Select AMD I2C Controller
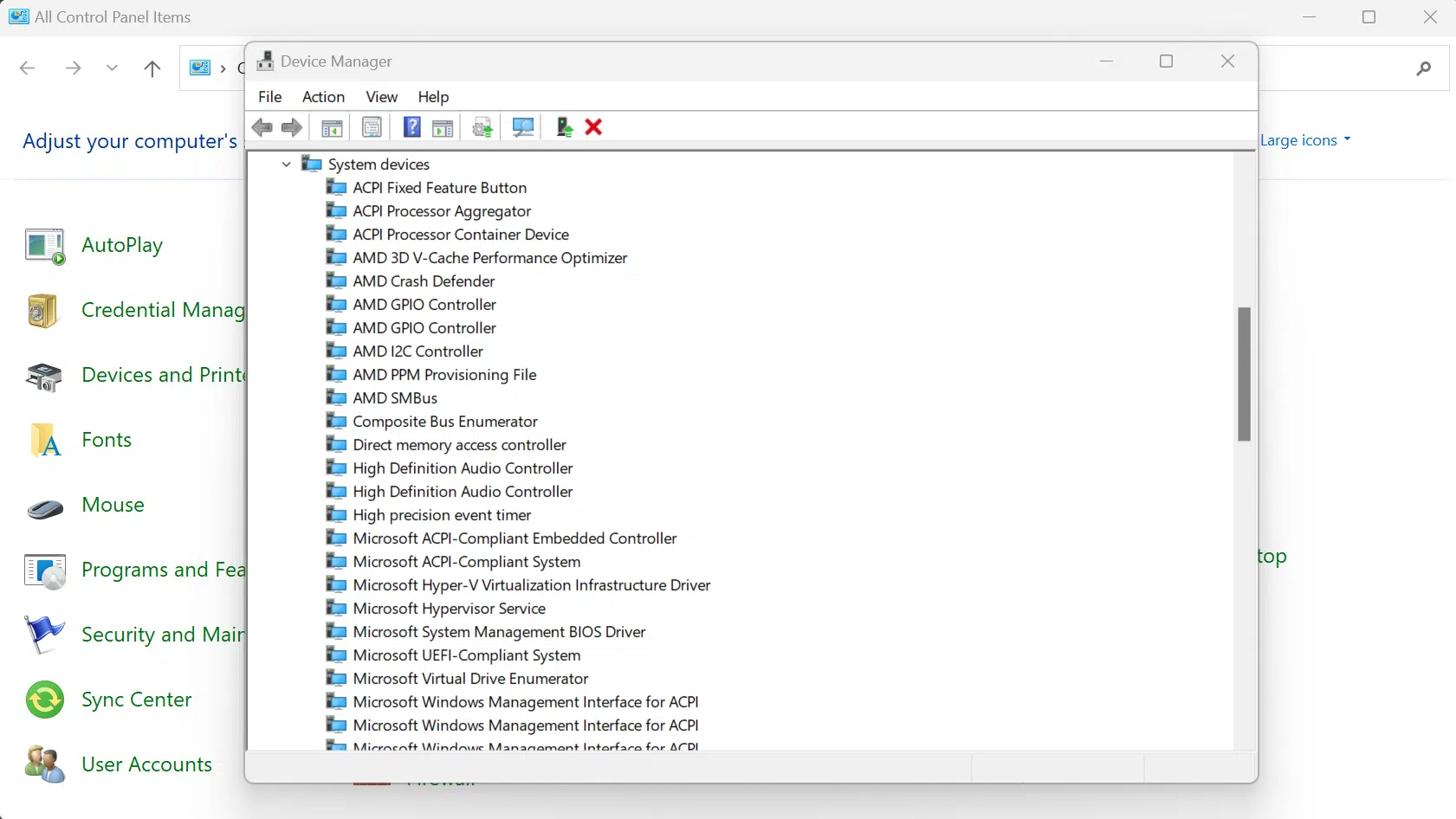 point(417,351)
